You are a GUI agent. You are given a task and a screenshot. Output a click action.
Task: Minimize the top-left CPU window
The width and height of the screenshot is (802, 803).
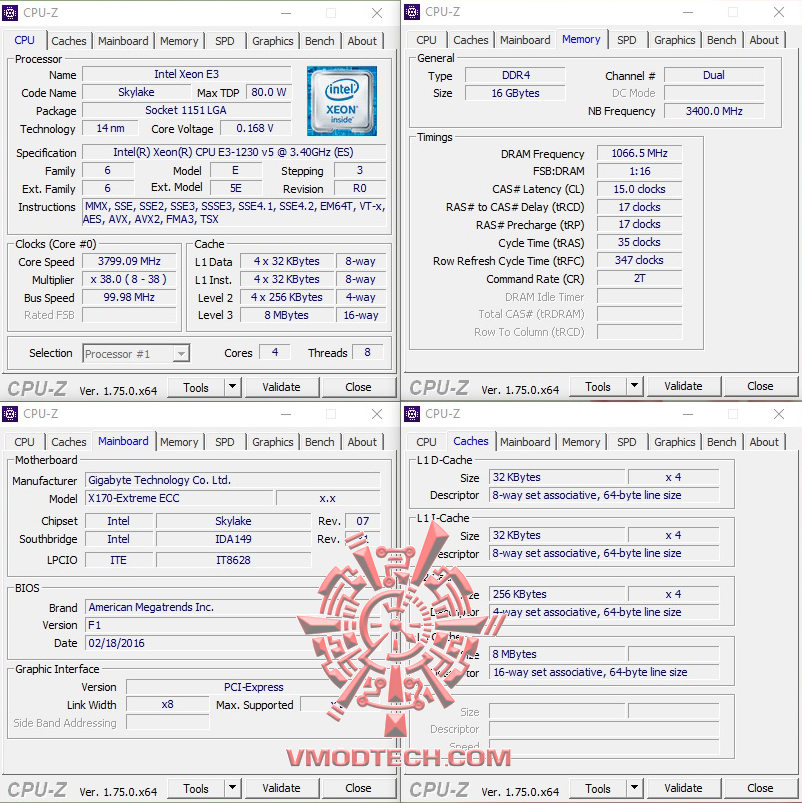(x=286, y=13)
